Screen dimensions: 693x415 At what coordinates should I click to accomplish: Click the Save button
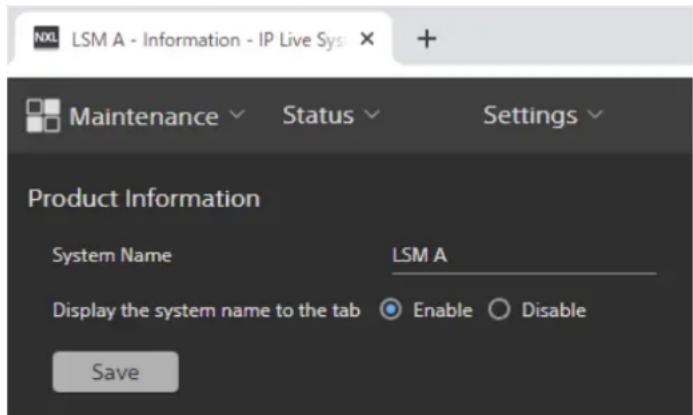(116, 372)
